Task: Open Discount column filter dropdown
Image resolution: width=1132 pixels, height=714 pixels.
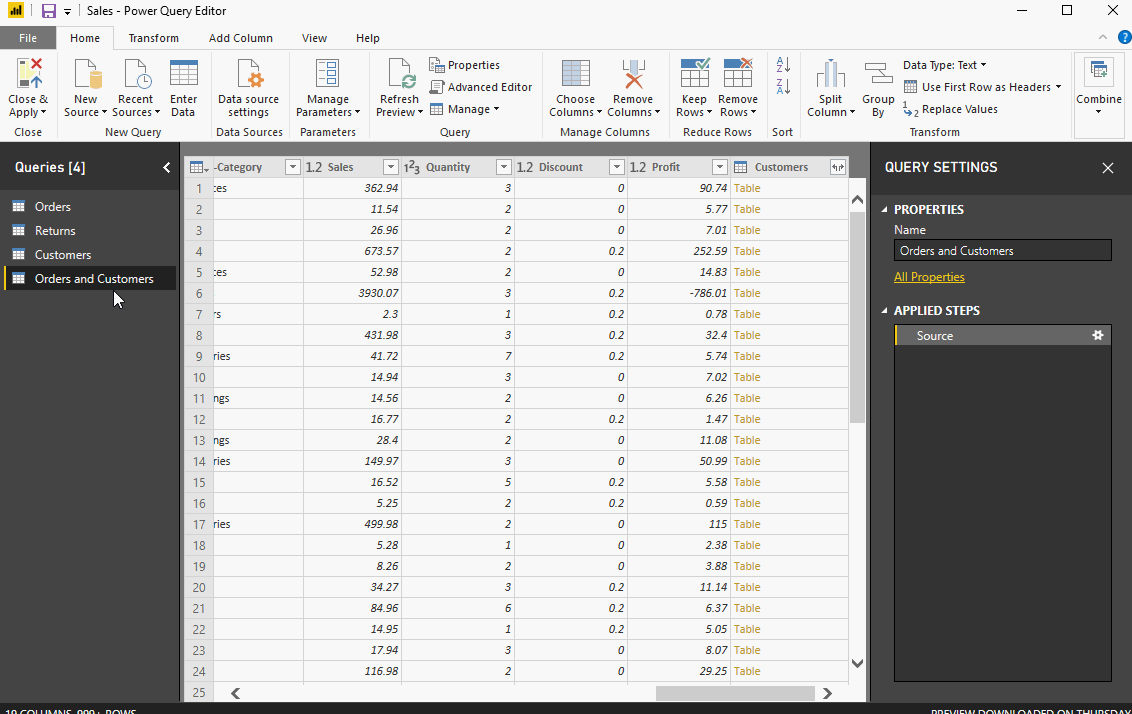Action: 617,167
